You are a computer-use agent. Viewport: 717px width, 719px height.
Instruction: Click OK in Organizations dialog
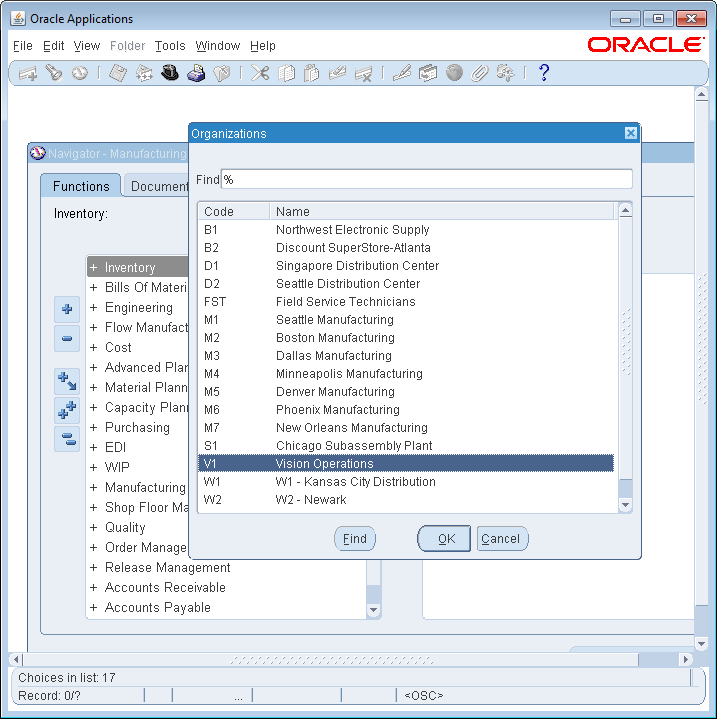pyautogui.click(x=444, y=539)
